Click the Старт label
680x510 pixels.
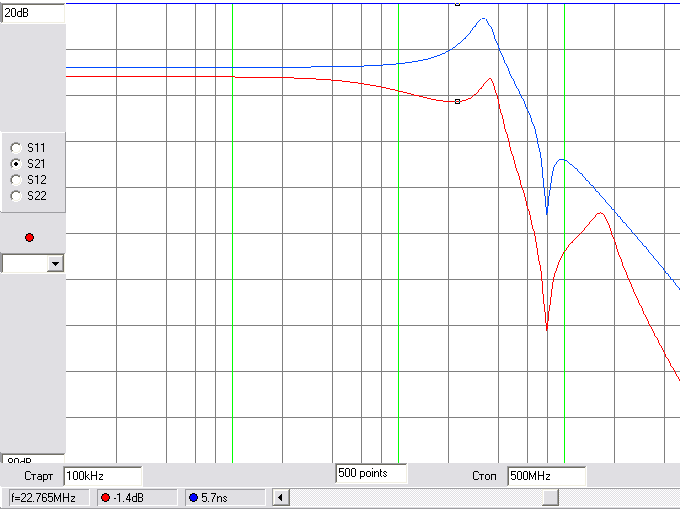(38, 476)
